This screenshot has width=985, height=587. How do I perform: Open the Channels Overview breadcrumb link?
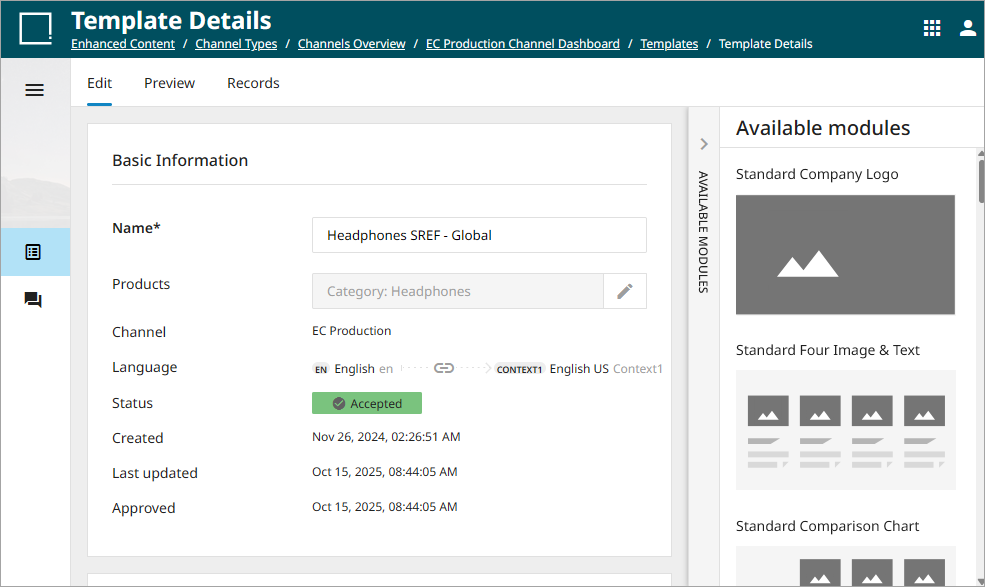pyautogui.click(x=351, y=44)
